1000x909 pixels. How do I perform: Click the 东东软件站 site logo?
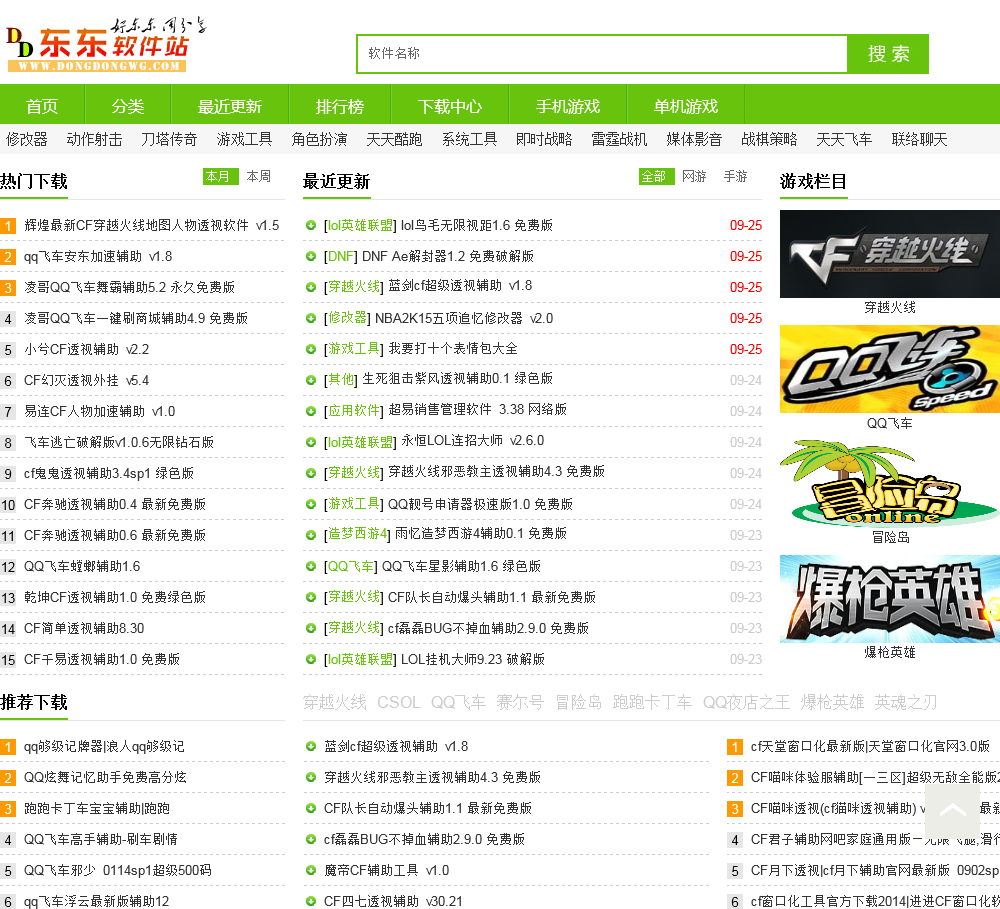pos(105,45)
